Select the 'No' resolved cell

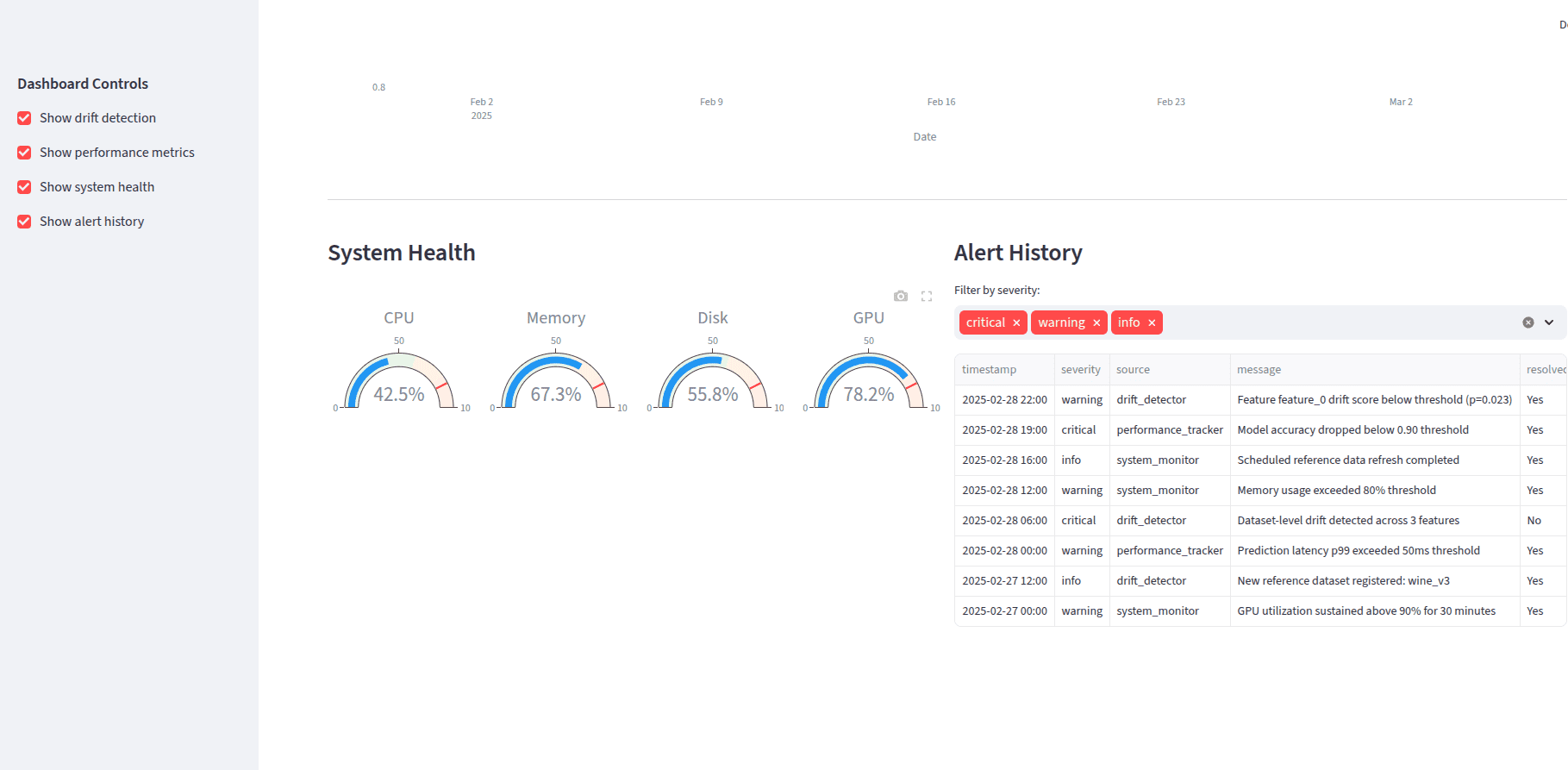point(1544,521)
